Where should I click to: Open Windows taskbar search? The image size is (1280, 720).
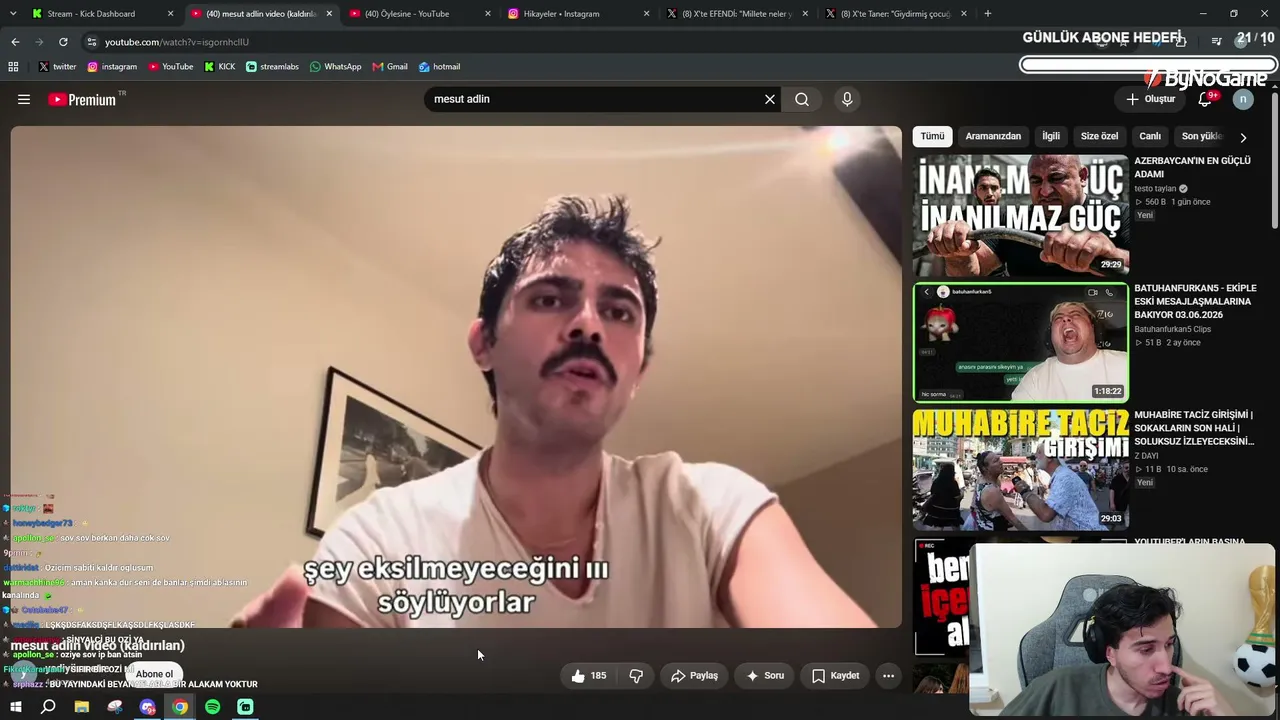(x=48, y=707)
